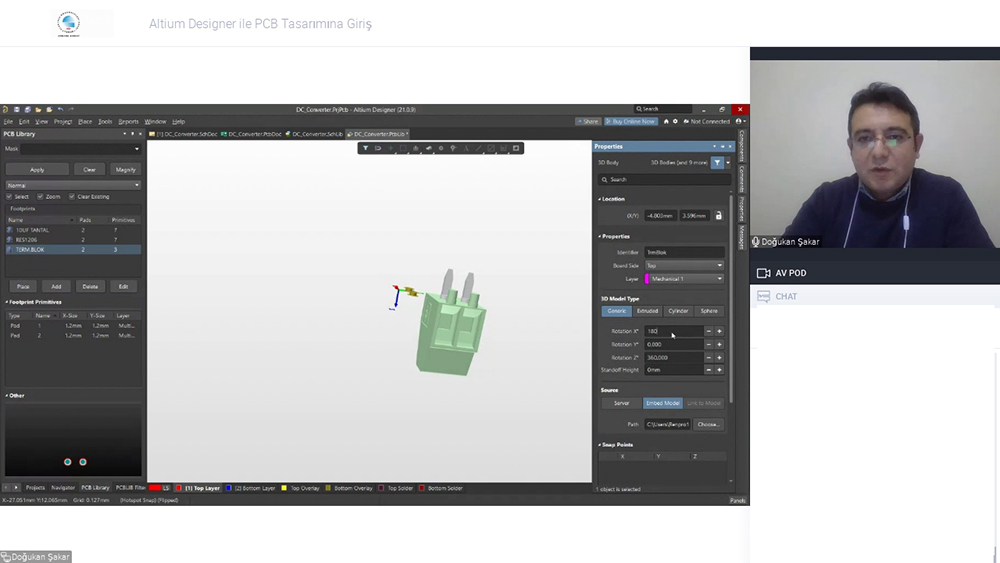Click the Place footprint button
The image size is (1000, 563).
pyautogui.click(x=23, y=286)
